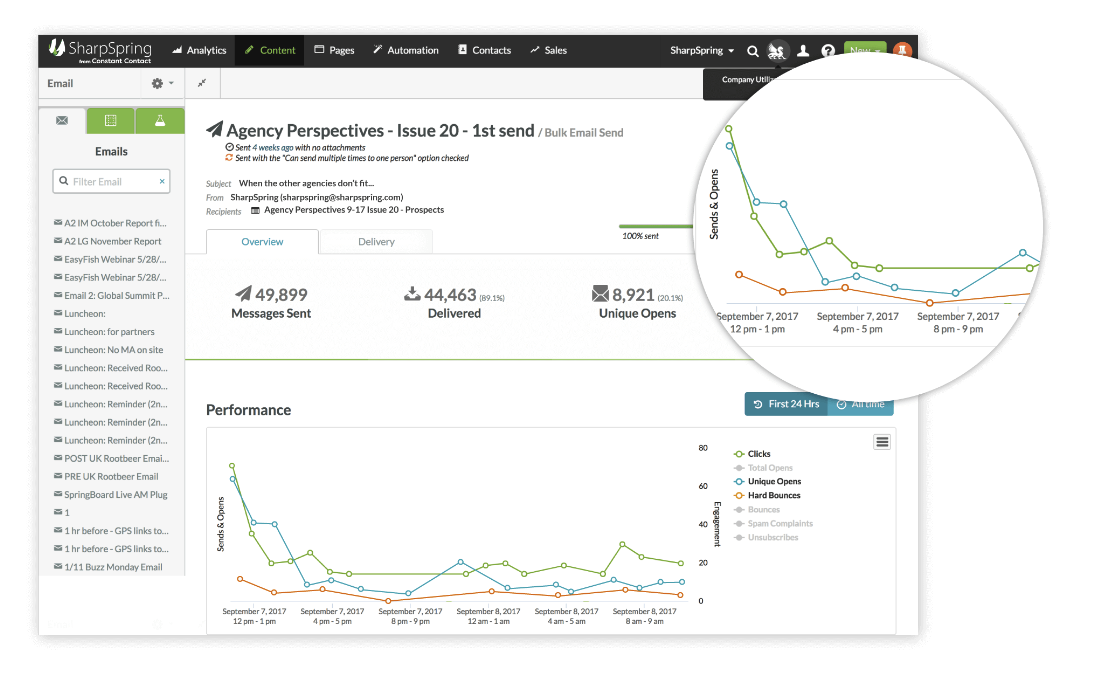Select the envelope Emails tab icon
The width and height of the screenshot is (1116, 677).
click(x=62, y=120)
